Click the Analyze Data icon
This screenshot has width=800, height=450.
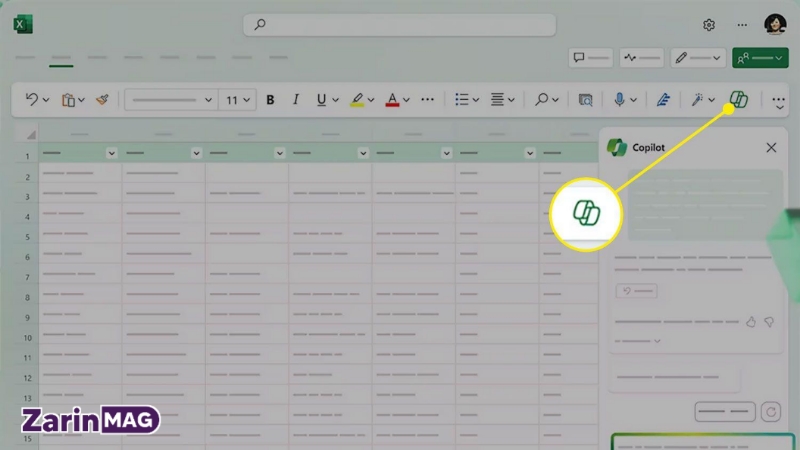pos(586,100)
